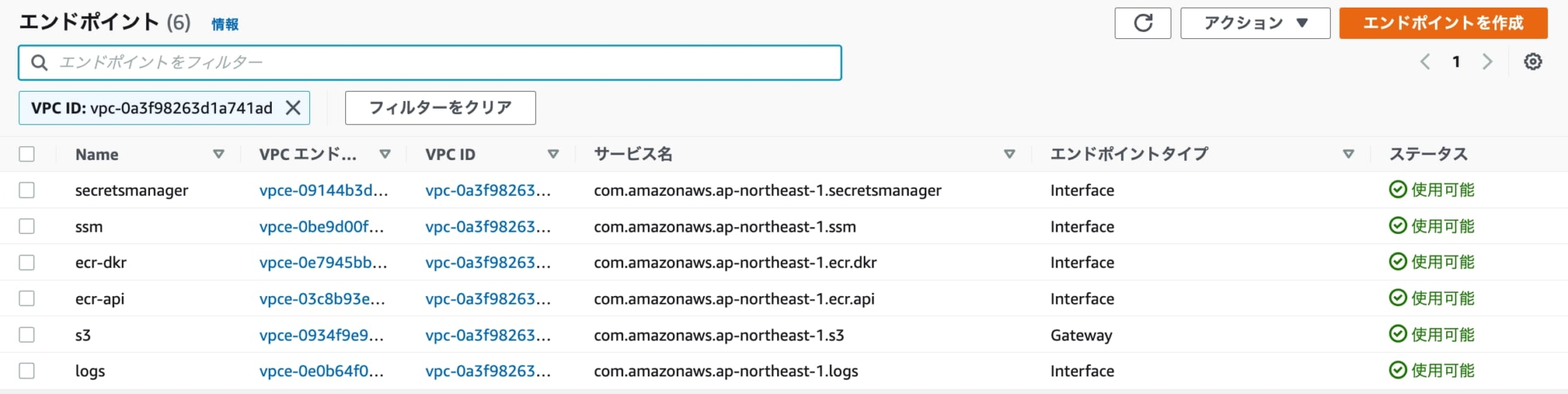Open the 情報 info link
This screenshot has height=394, width=1568.
point(224,24)
